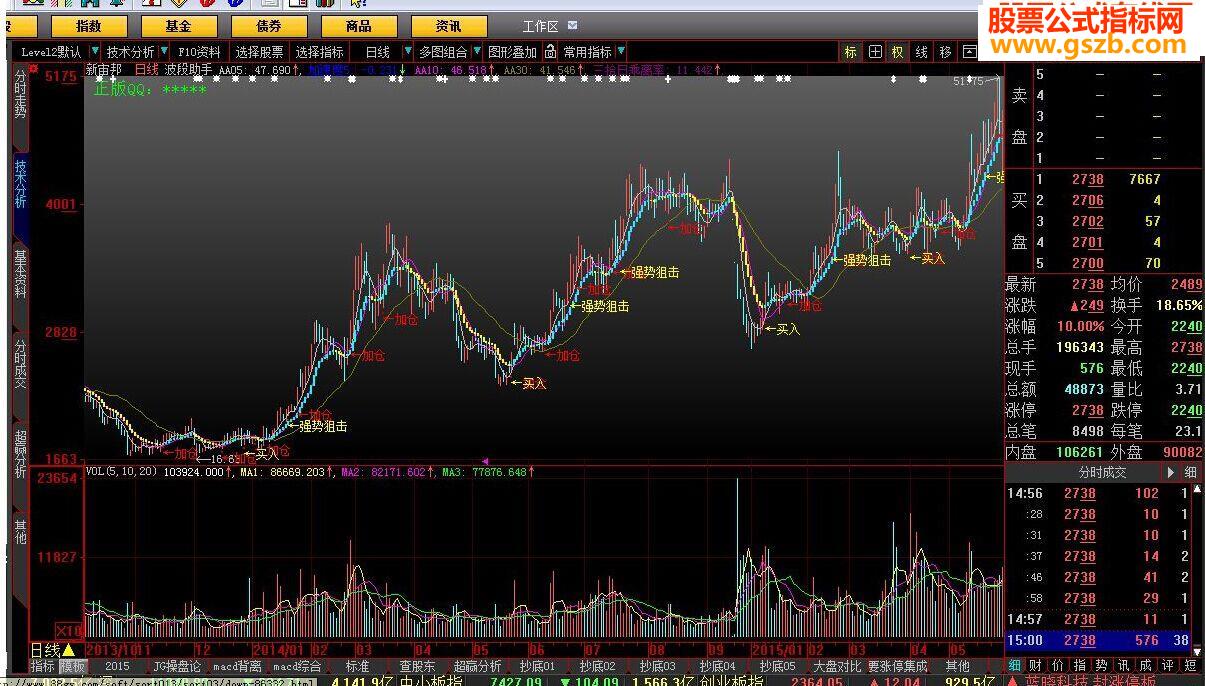Click the lock icon next to 图形叠加

pyautogui.click(x=551, y=52)
